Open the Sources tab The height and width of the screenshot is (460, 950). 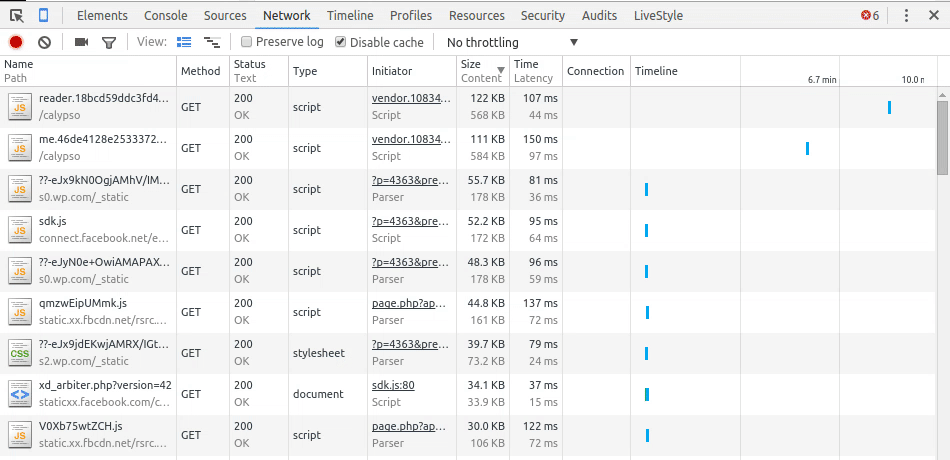coord(225,15)
